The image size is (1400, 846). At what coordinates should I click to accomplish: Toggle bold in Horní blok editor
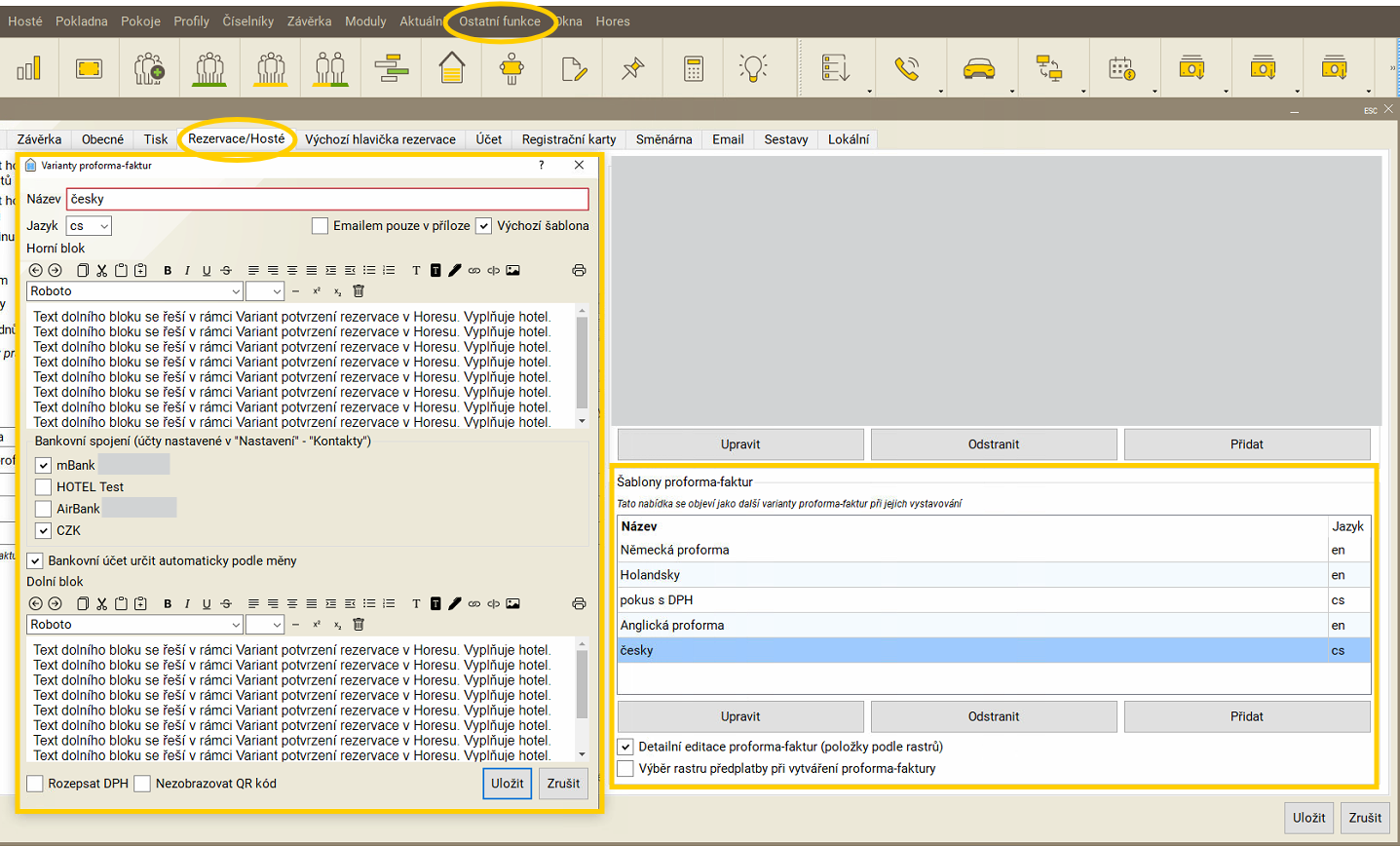(168, 271)
